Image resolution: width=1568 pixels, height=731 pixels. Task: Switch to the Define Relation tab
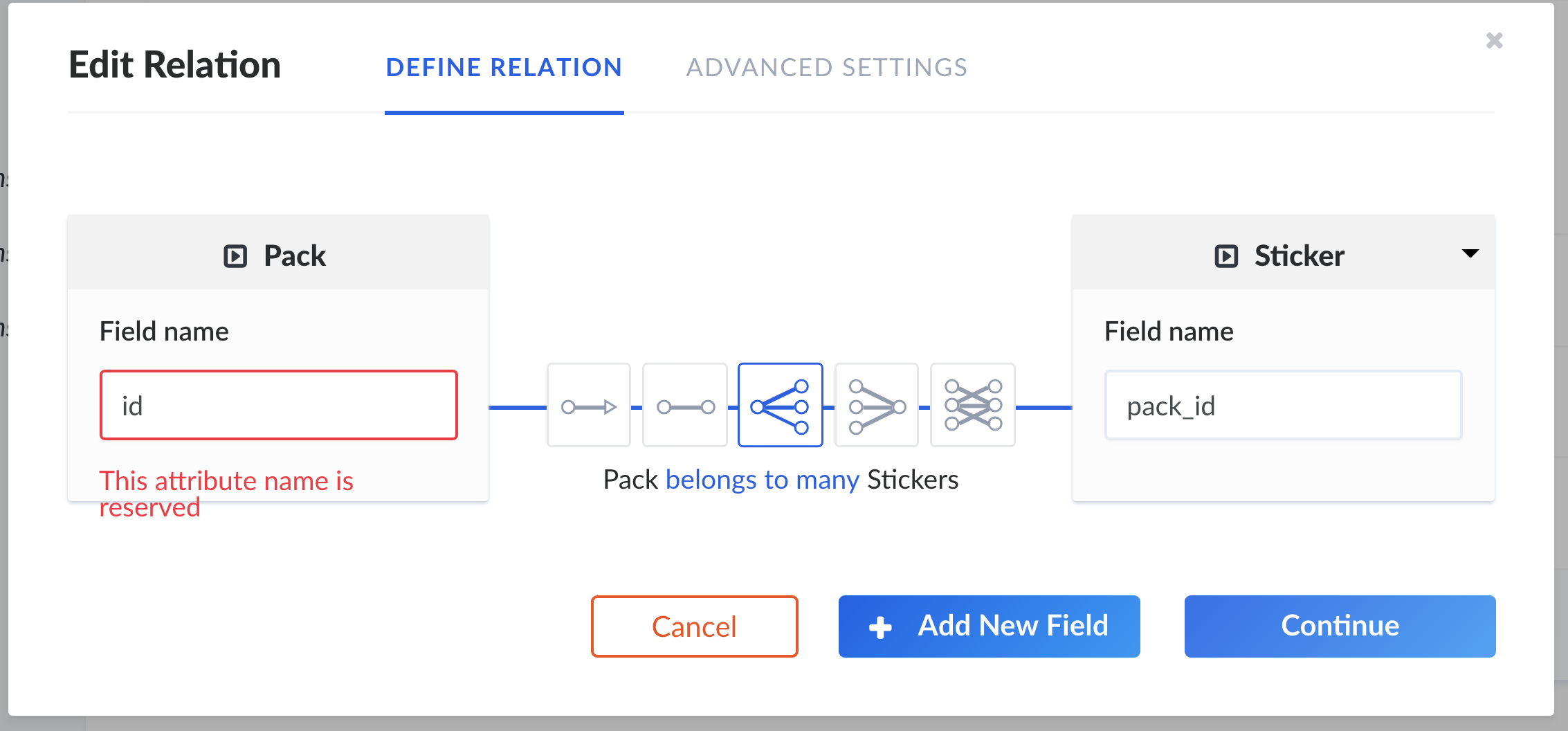pos(504,67)
